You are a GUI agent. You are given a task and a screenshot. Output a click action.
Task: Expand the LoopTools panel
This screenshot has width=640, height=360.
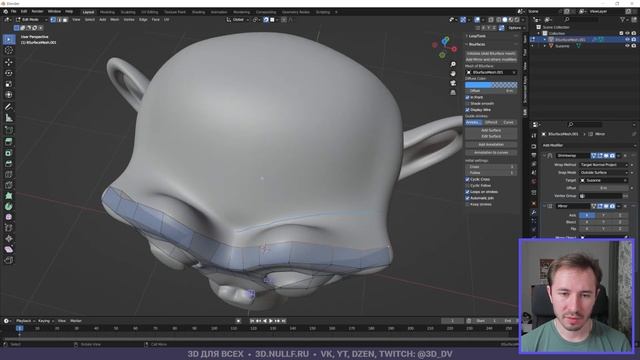tap(467, 36)
